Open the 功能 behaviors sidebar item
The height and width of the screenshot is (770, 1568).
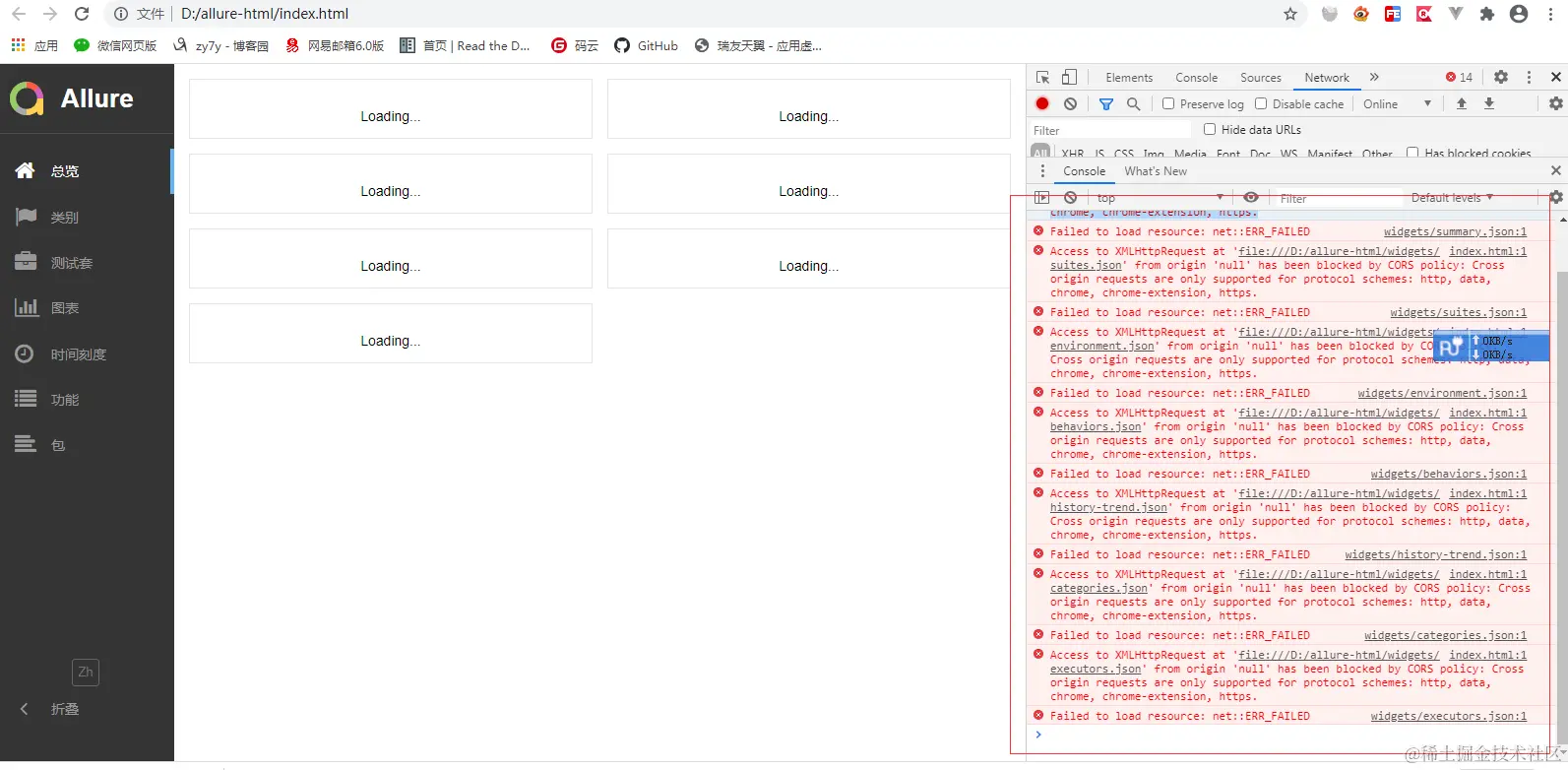click(87, 400)
